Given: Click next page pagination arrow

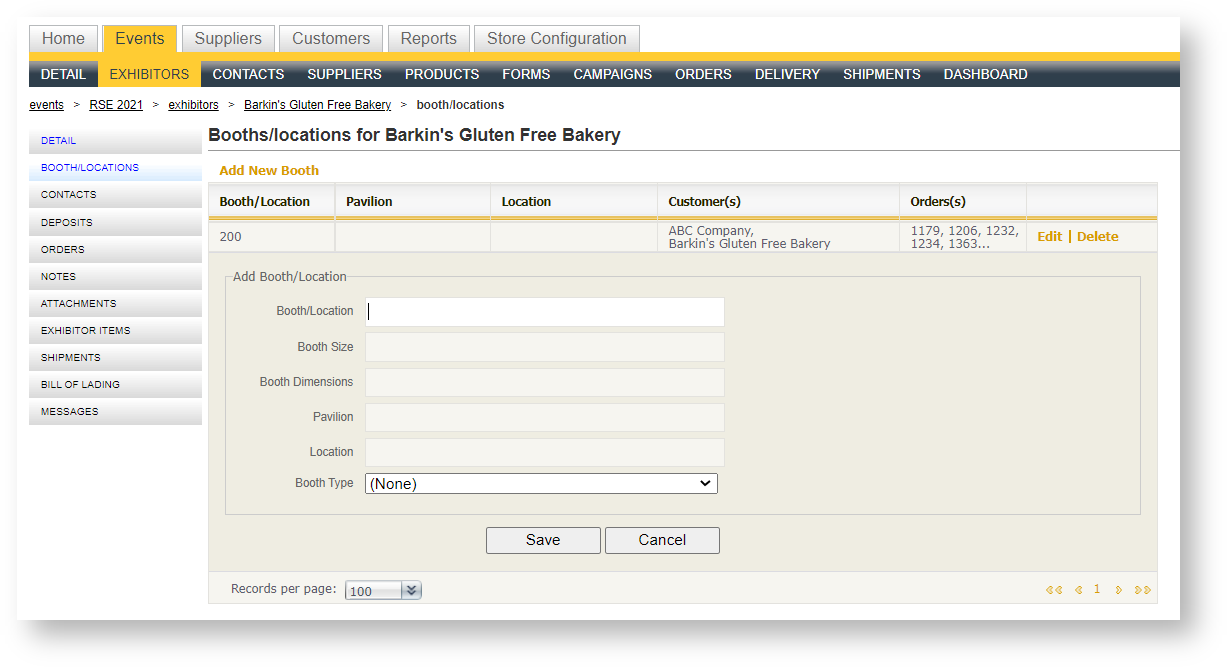Looking at the screenshot, I should 1119,590.
